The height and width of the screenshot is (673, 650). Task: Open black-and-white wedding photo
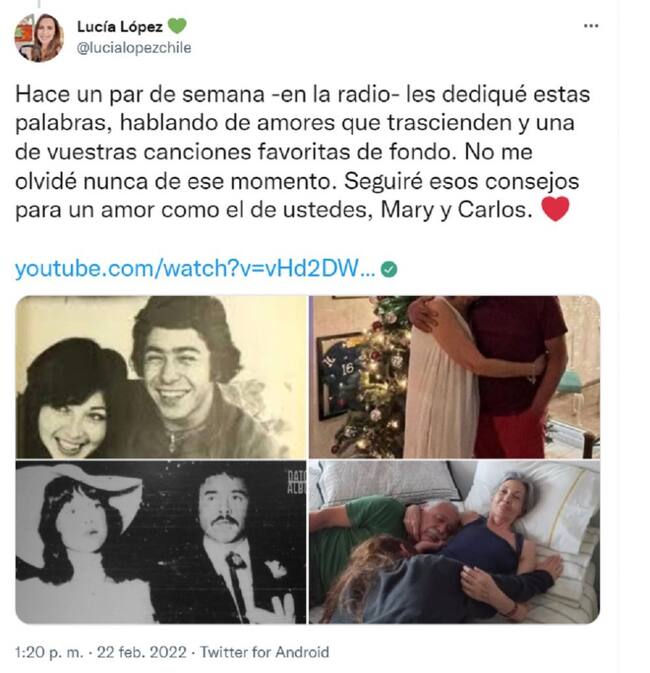tap(161, 542)
